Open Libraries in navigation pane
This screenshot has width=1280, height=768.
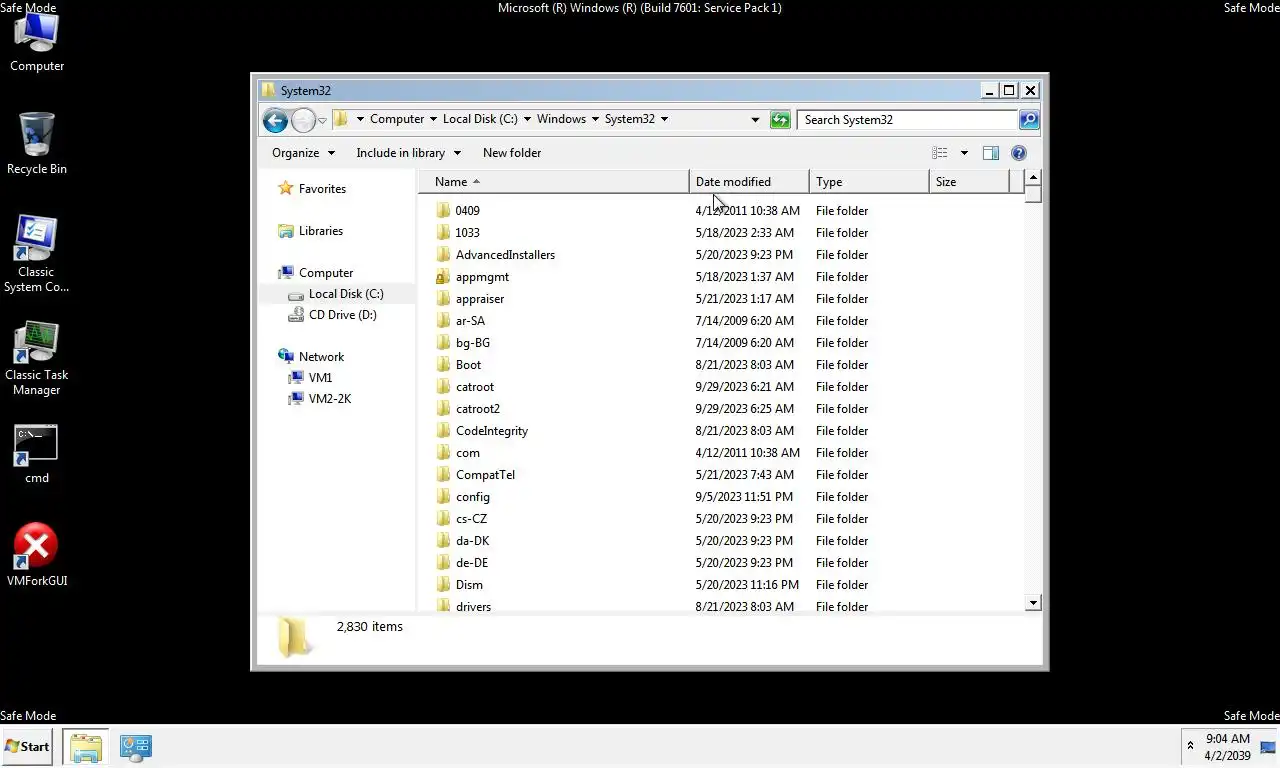coord(311,231)
